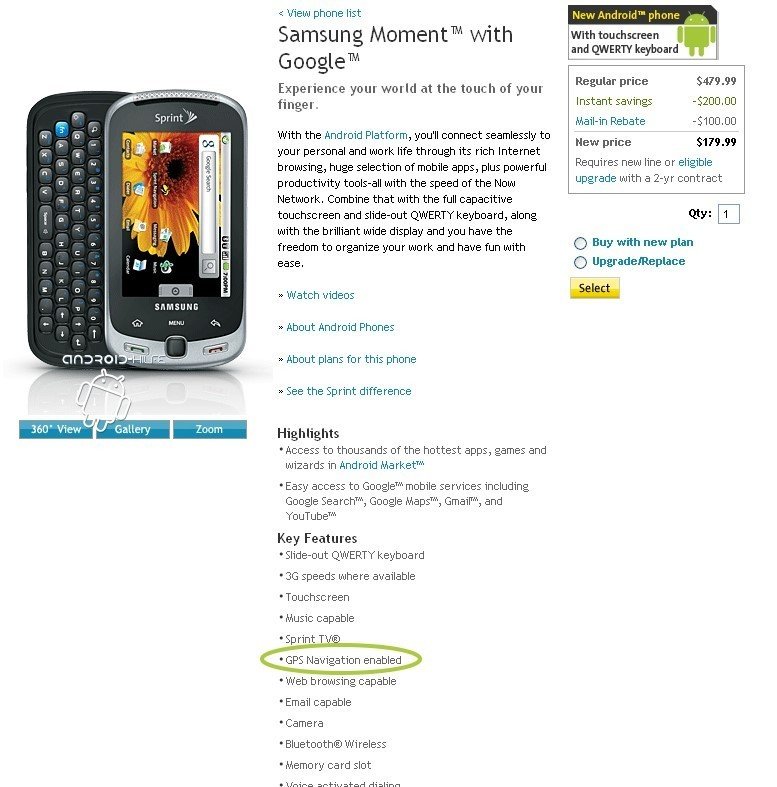Click the yellow Select button
This screenshot has width=777, height=787.
tap(595, 288)
